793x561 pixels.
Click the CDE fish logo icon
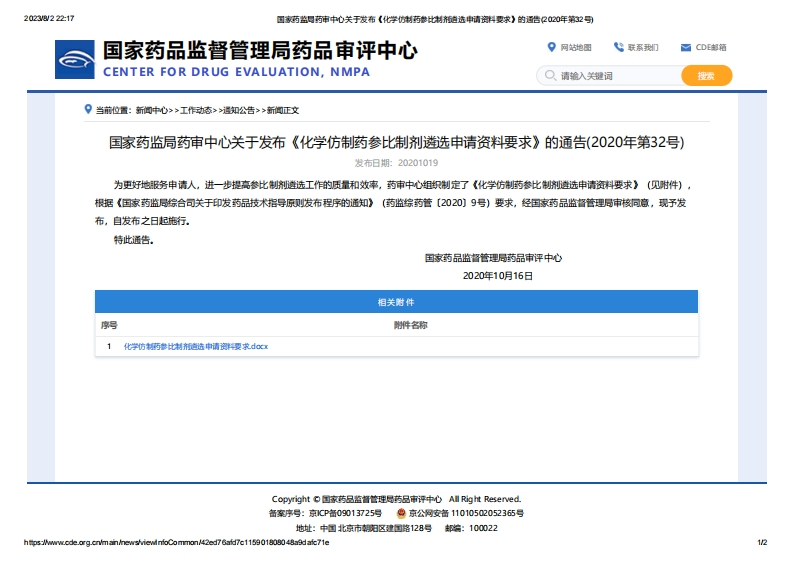[75, 60]
